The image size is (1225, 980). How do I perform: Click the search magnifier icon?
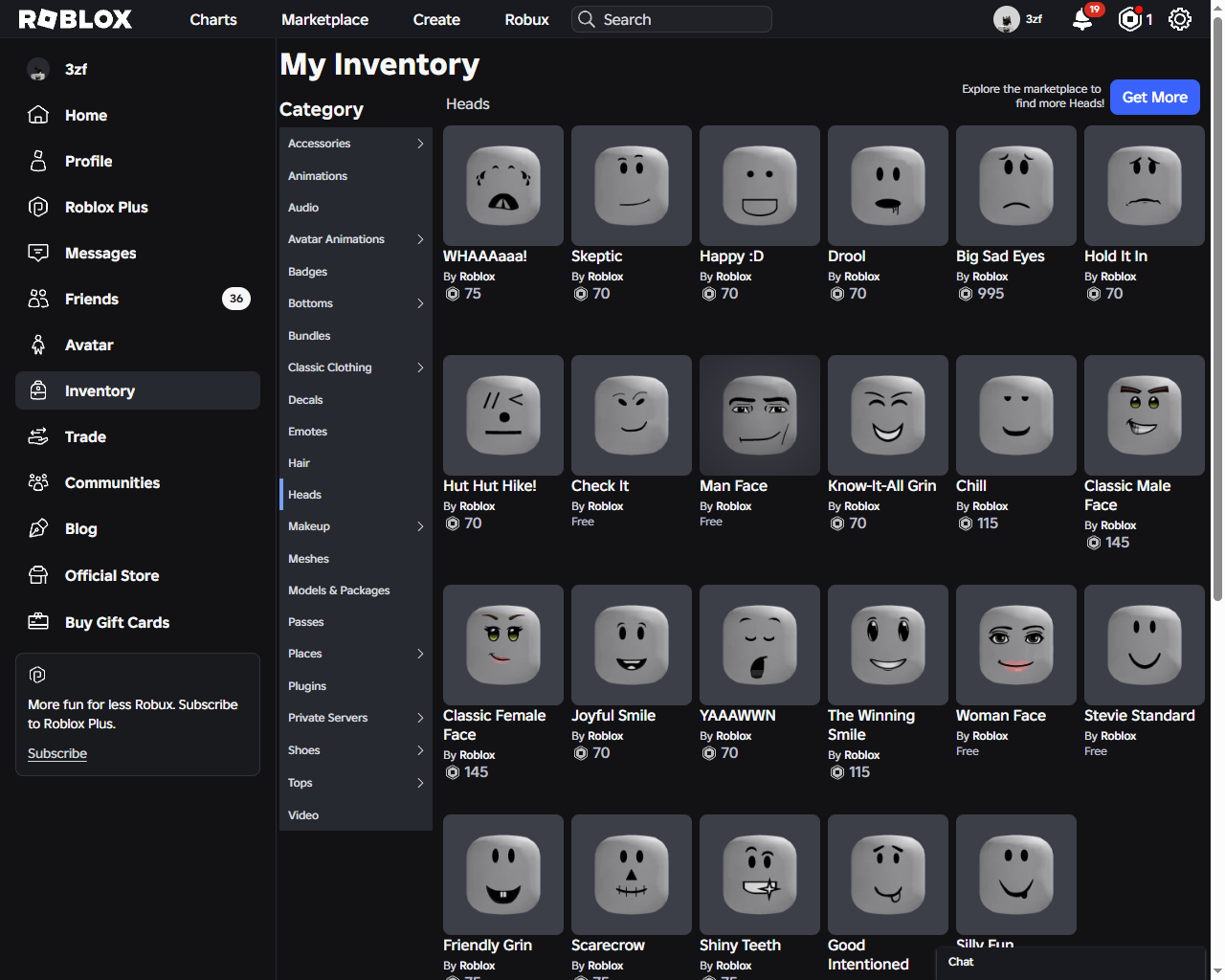[x=587, y=19]
